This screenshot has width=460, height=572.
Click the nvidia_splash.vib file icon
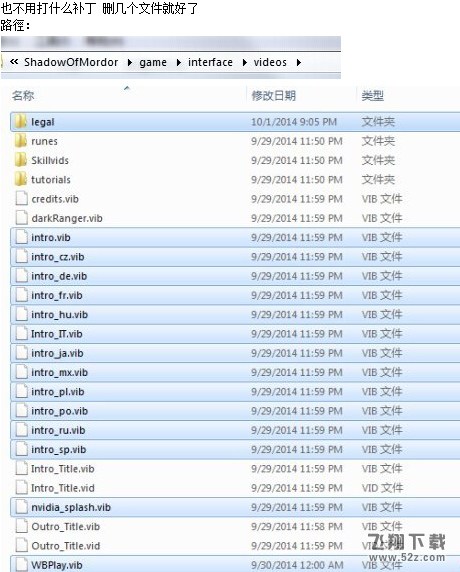point(22,507)
